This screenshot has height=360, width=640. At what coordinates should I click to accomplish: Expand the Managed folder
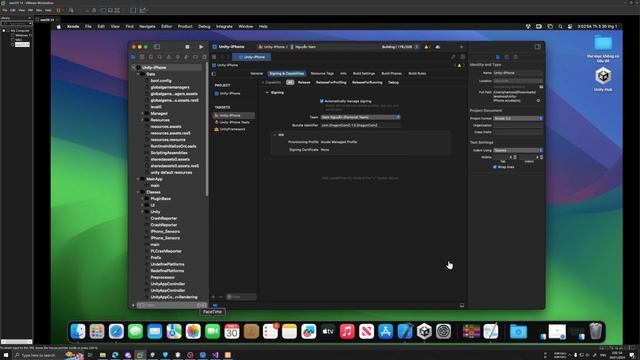tap(142, 113)
